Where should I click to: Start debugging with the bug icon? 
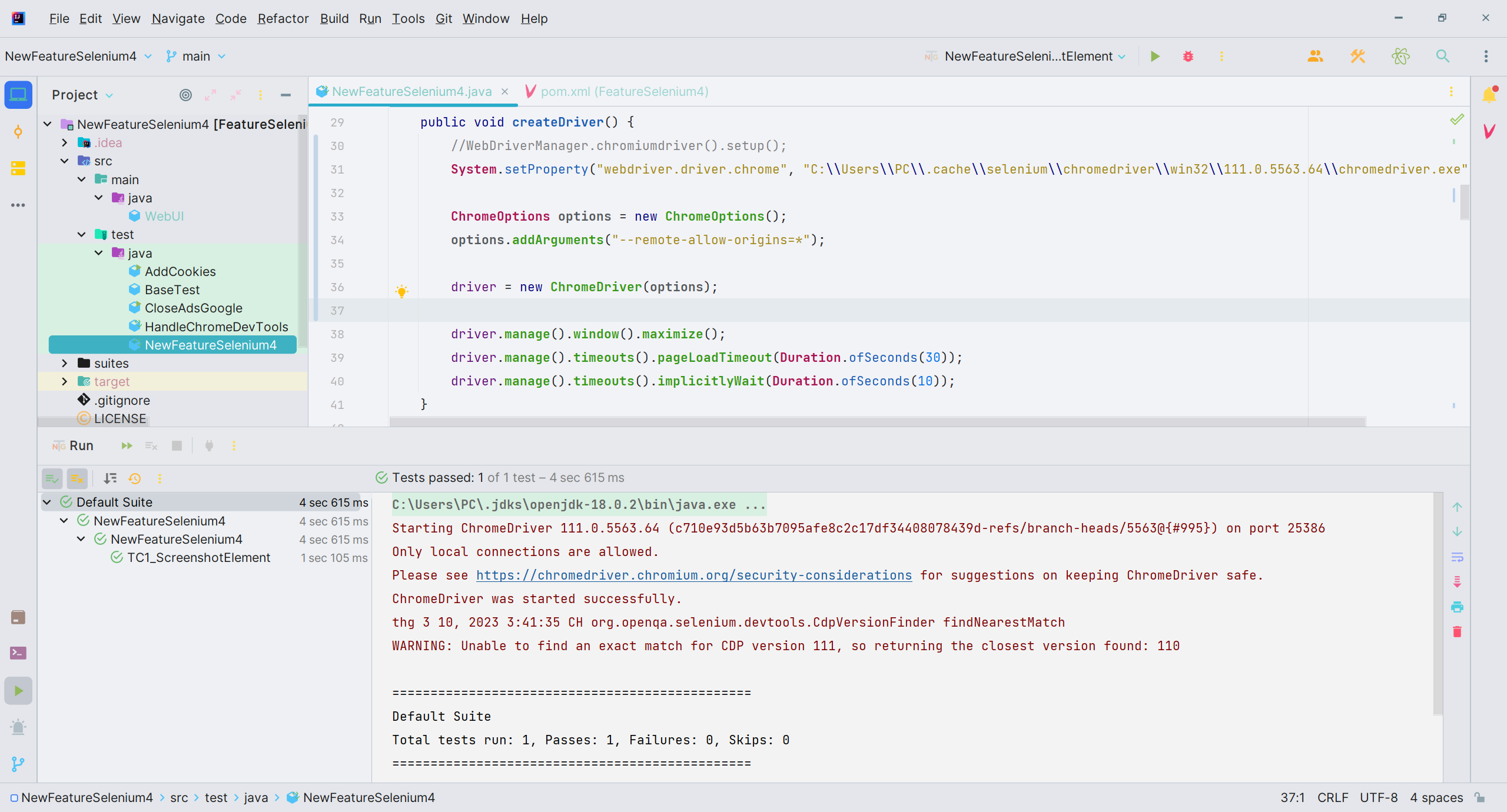click(1188, 56)
